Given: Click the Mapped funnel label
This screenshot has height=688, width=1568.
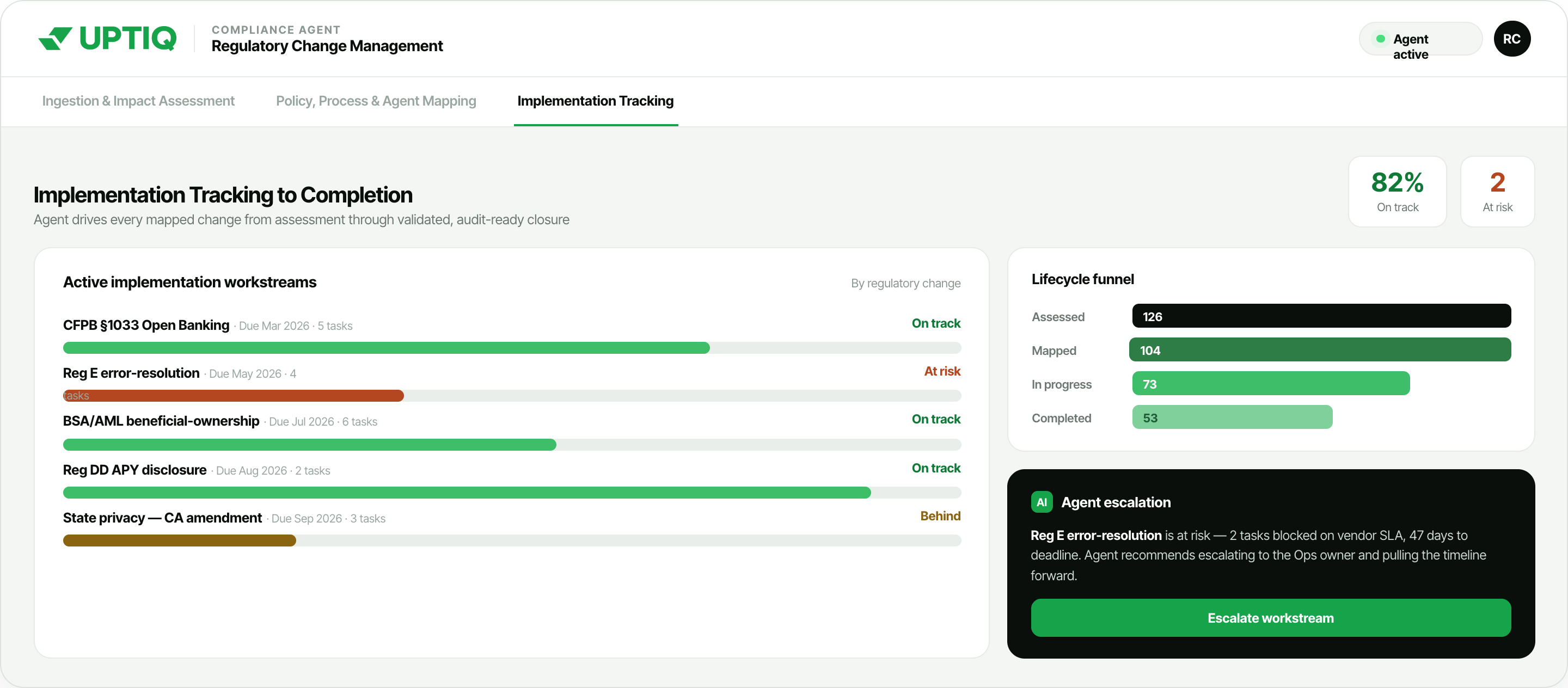Looking at the screenshot, I should pos(1053,351).
